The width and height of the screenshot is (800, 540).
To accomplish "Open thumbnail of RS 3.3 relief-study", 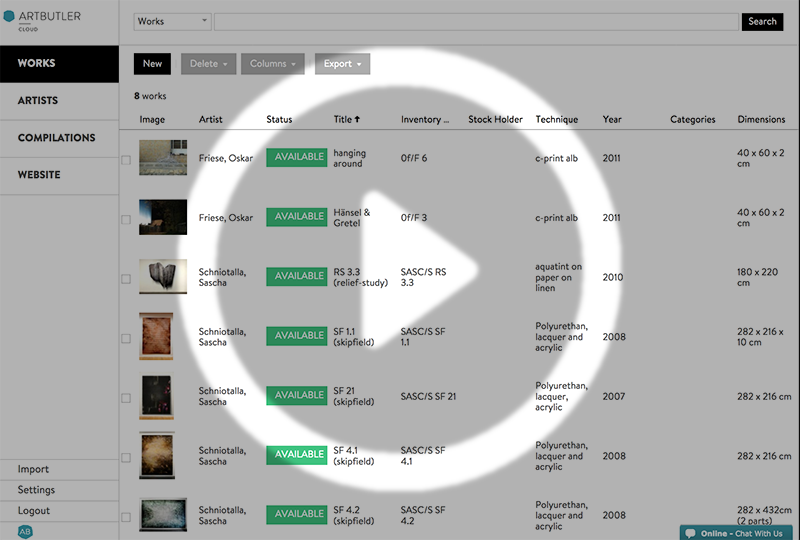I will point(163,276).
